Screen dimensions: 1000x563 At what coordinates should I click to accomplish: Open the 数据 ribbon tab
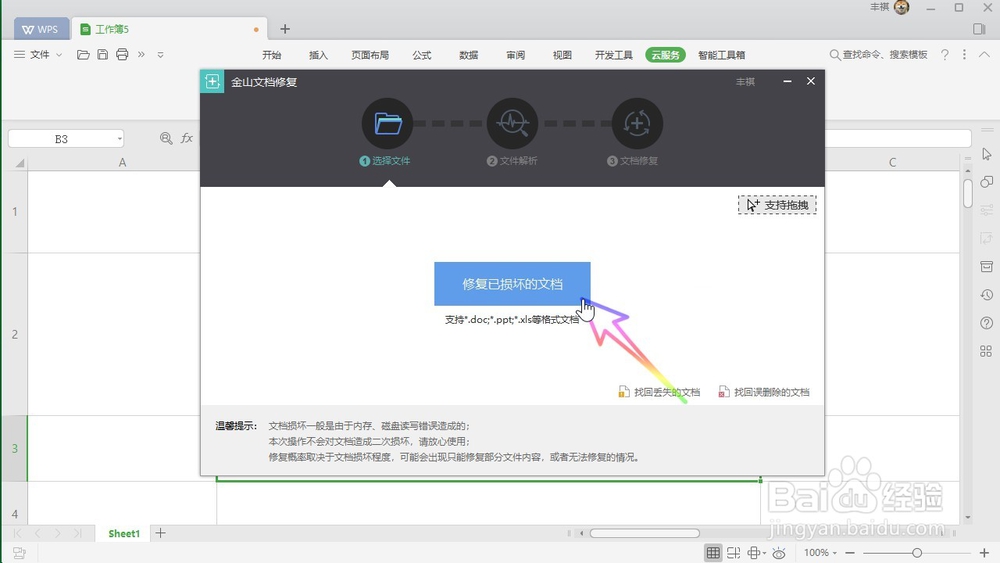point(469,55)
